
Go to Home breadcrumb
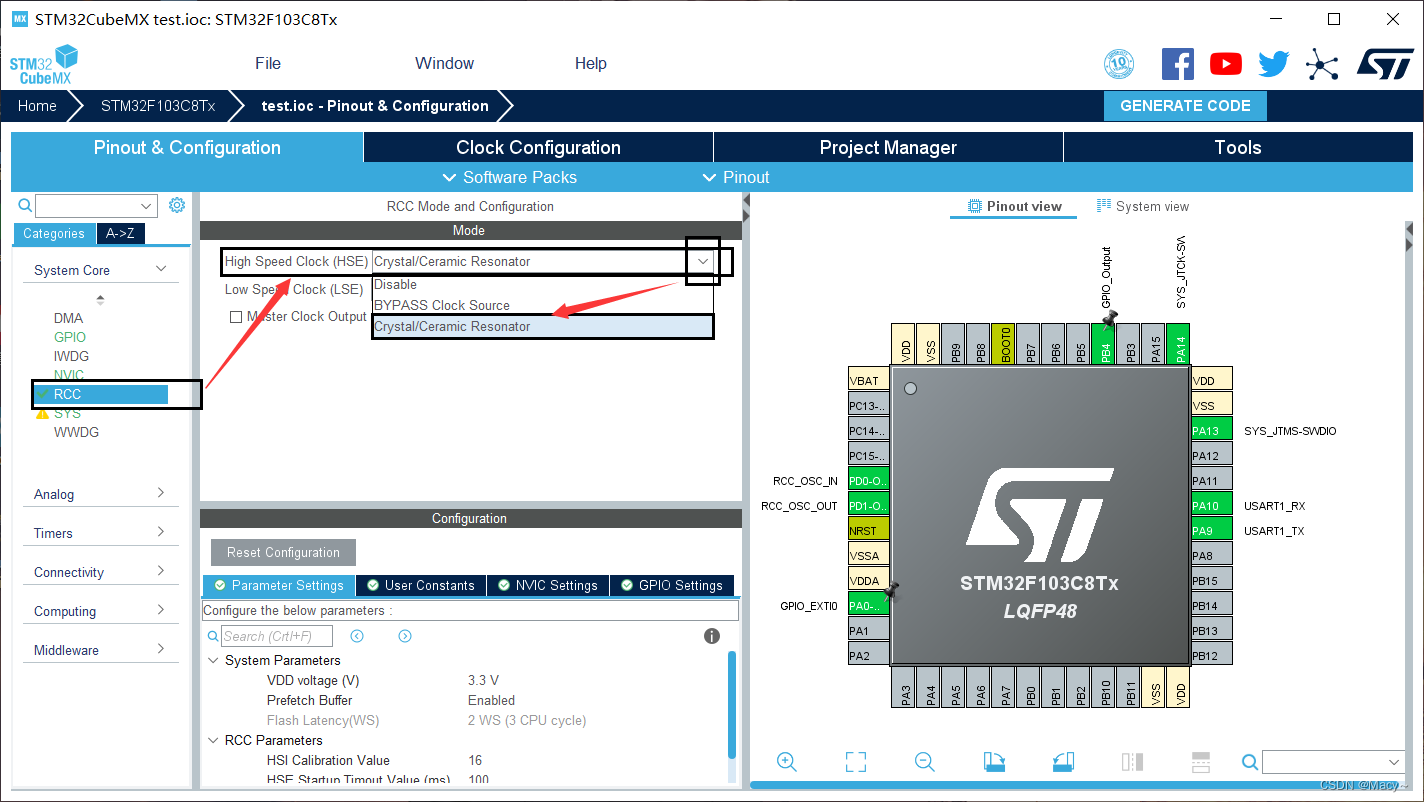click(x=37, y=106)
